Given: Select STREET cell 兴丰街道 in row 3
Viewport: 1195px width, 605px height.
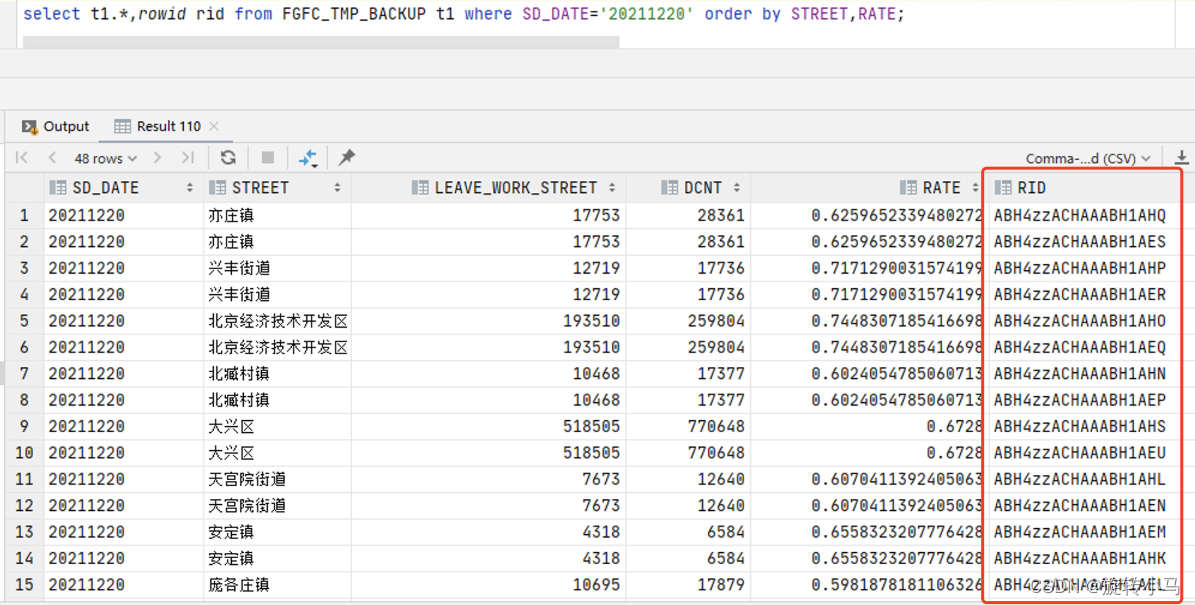Looking at the screenshot, I should click(277, 268).
